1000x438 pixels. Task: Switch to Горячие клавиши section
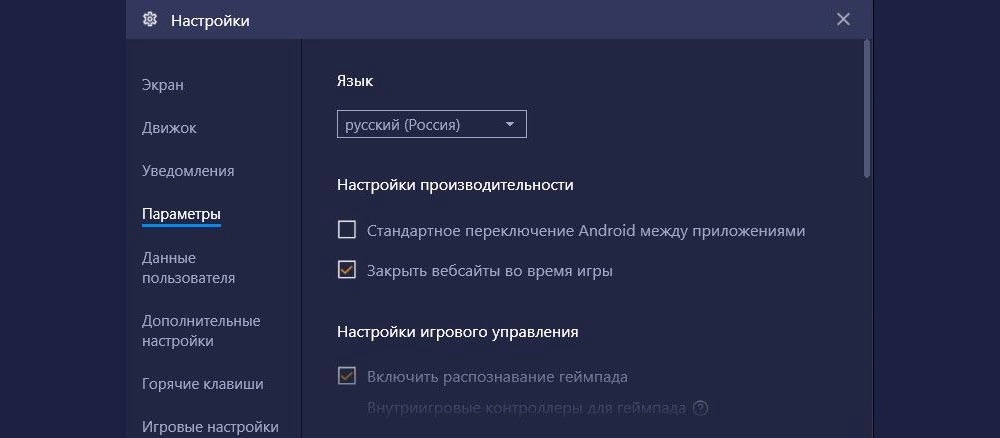click(x=203, y=384)
